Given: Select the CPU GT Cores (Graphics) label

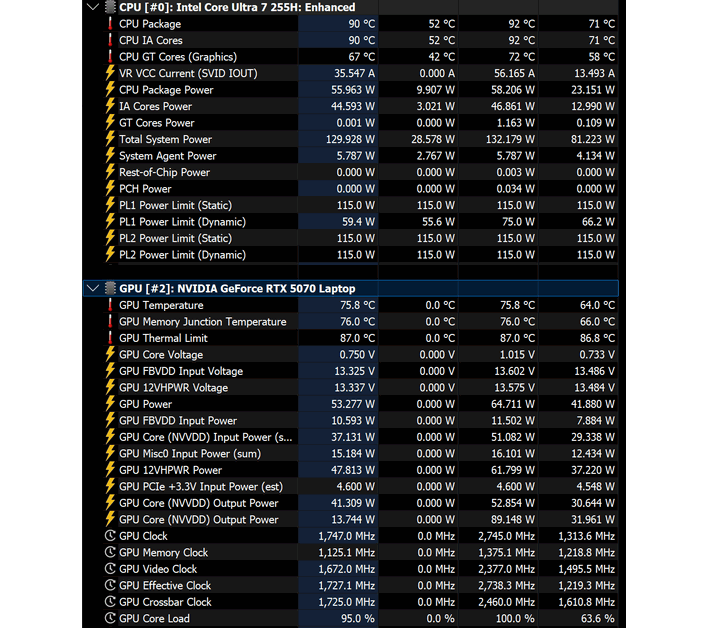Looking at the screenshot, I should coord(178,57).
